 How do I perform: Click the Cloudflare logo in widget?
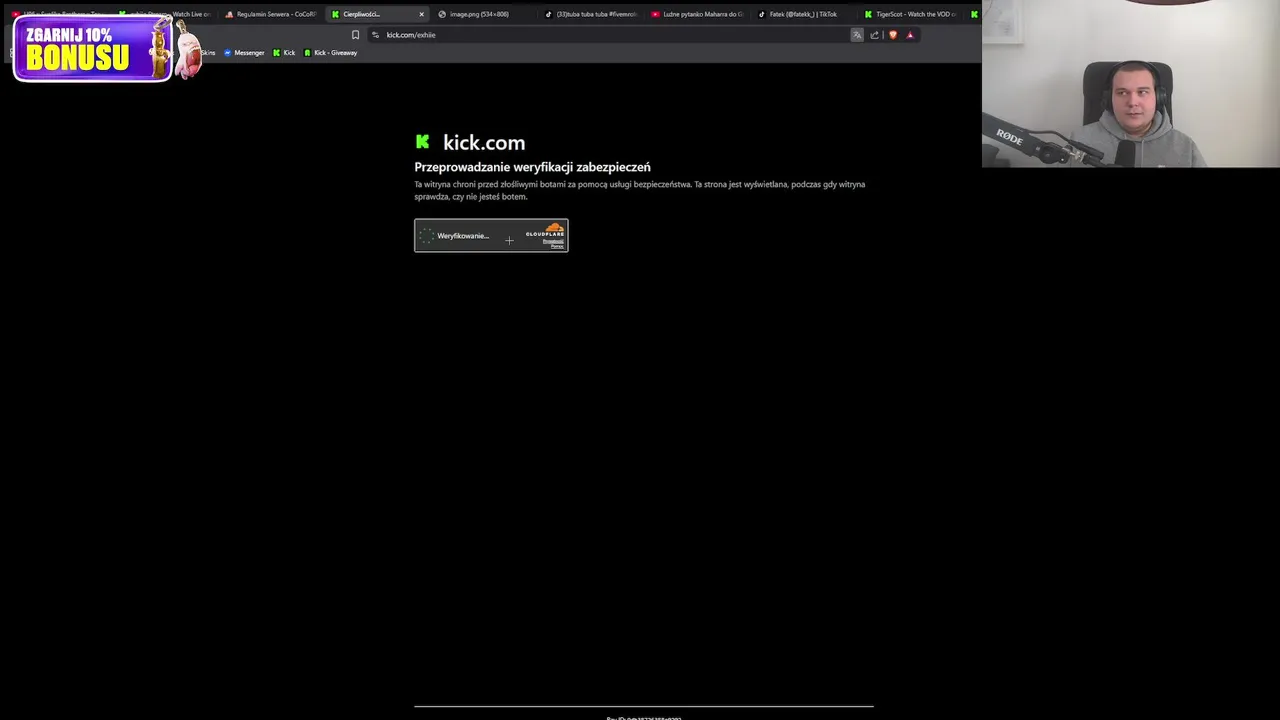(545, 231)
